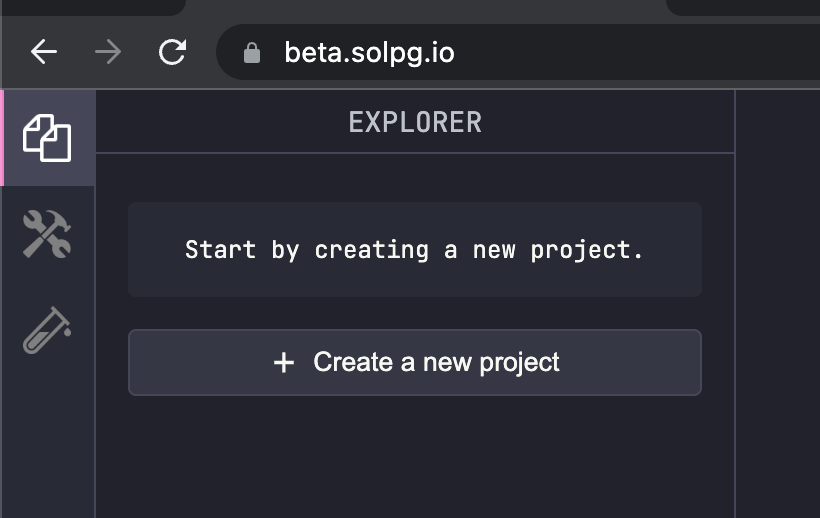Open the Explorer files sidebar icon

47,138
